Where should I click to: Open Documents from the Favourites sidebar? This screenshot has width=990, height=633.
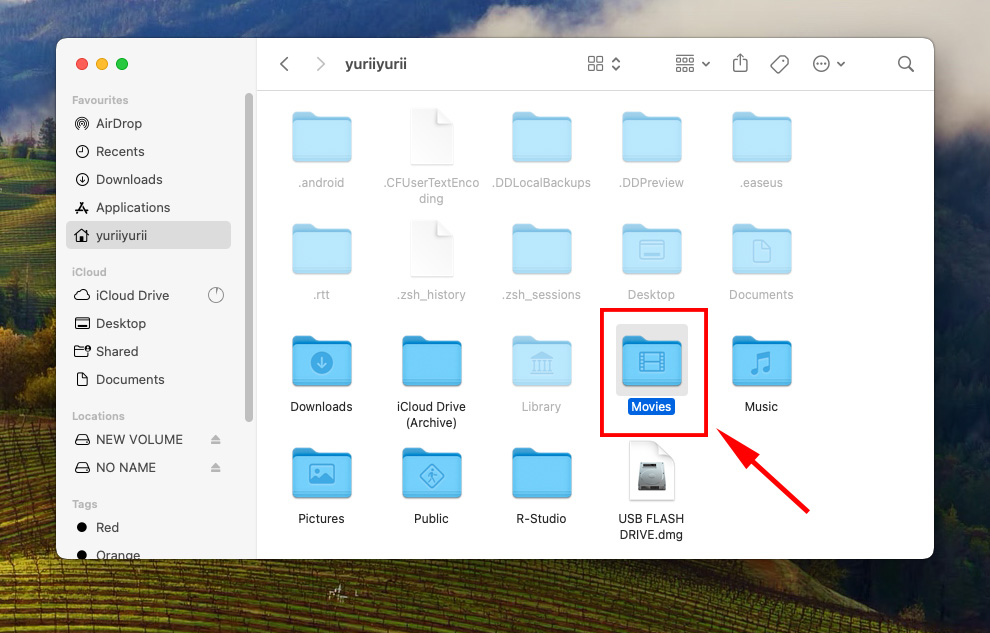coord(131,379)
